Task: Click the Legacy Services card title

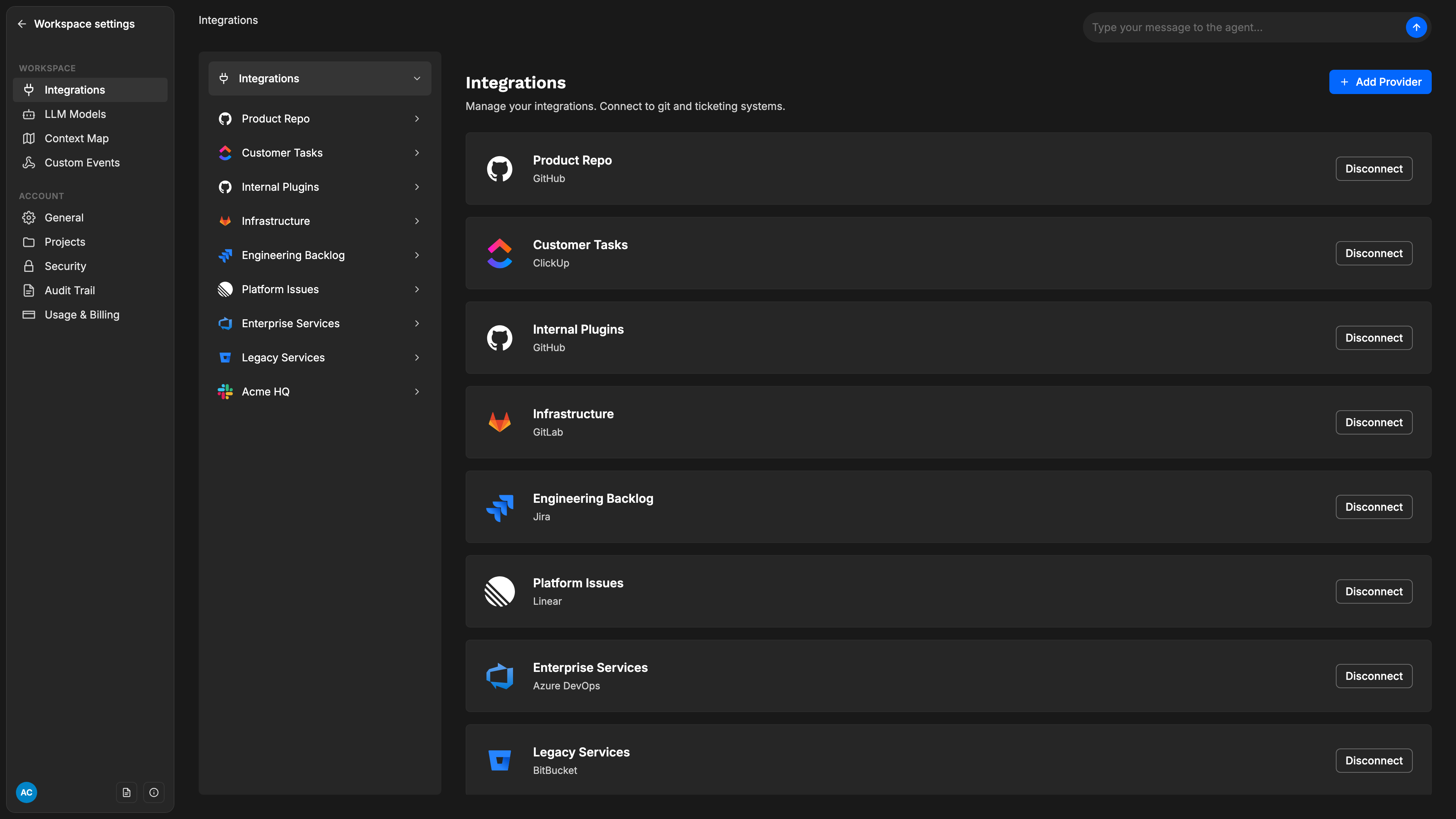Action: point(581,752)
